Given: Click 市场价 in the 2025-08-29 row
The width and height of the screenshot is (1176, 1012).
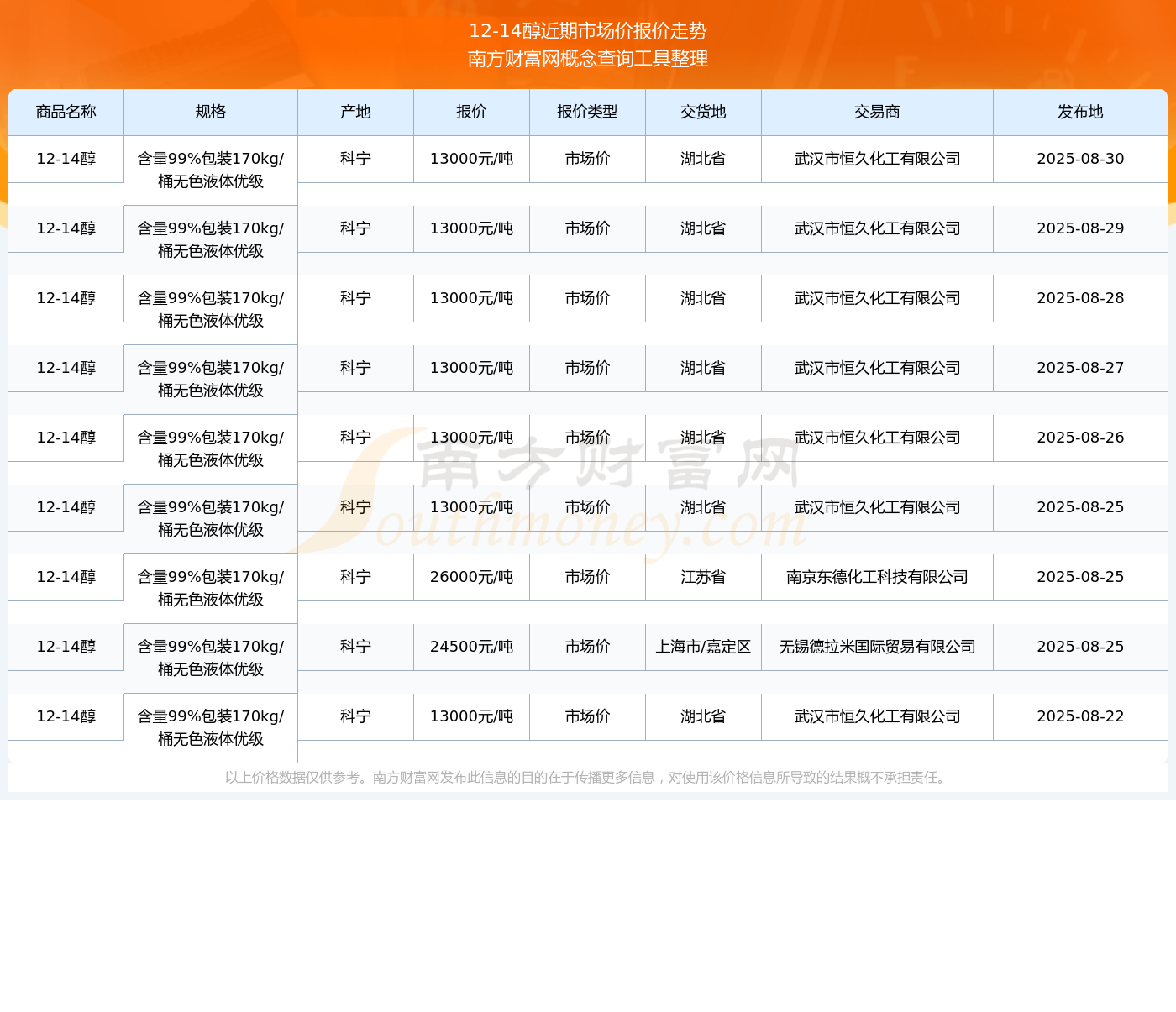Looking at the screenshot, I should coord(588,228).
